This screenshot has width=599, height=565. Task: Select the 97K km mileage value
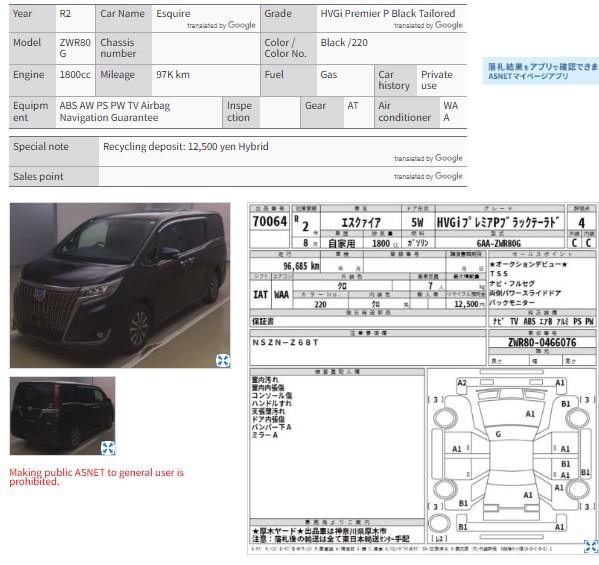(x=173, y=74)
